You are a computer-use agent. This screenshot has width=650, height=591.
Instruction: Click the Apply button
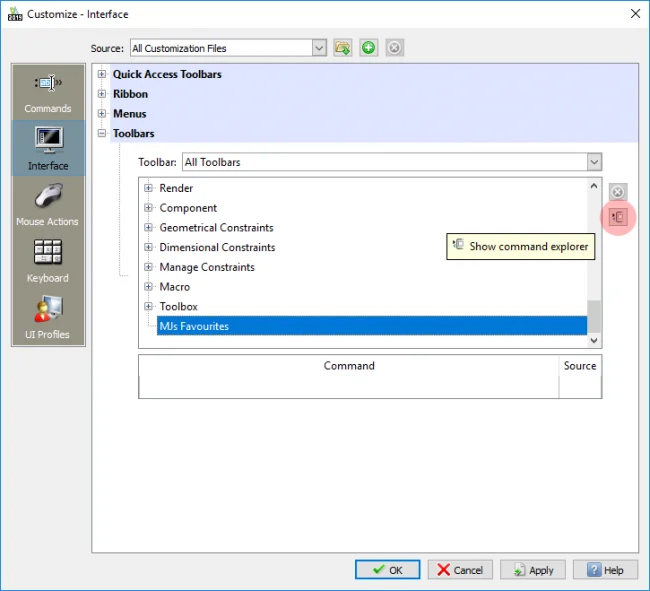(x=532, y=570)
